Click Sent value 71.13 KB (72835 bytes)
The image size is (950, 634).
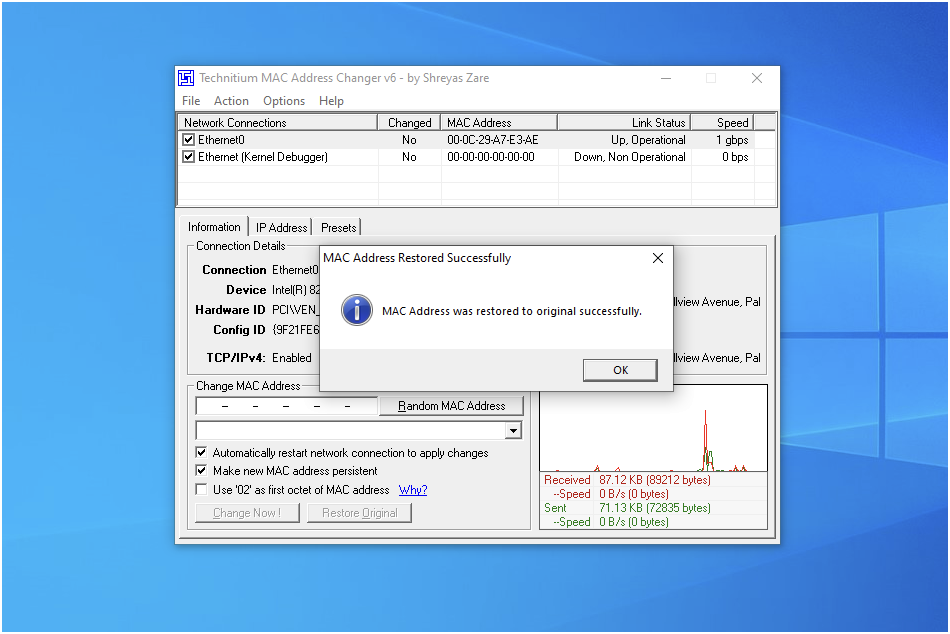click(655, 508)
